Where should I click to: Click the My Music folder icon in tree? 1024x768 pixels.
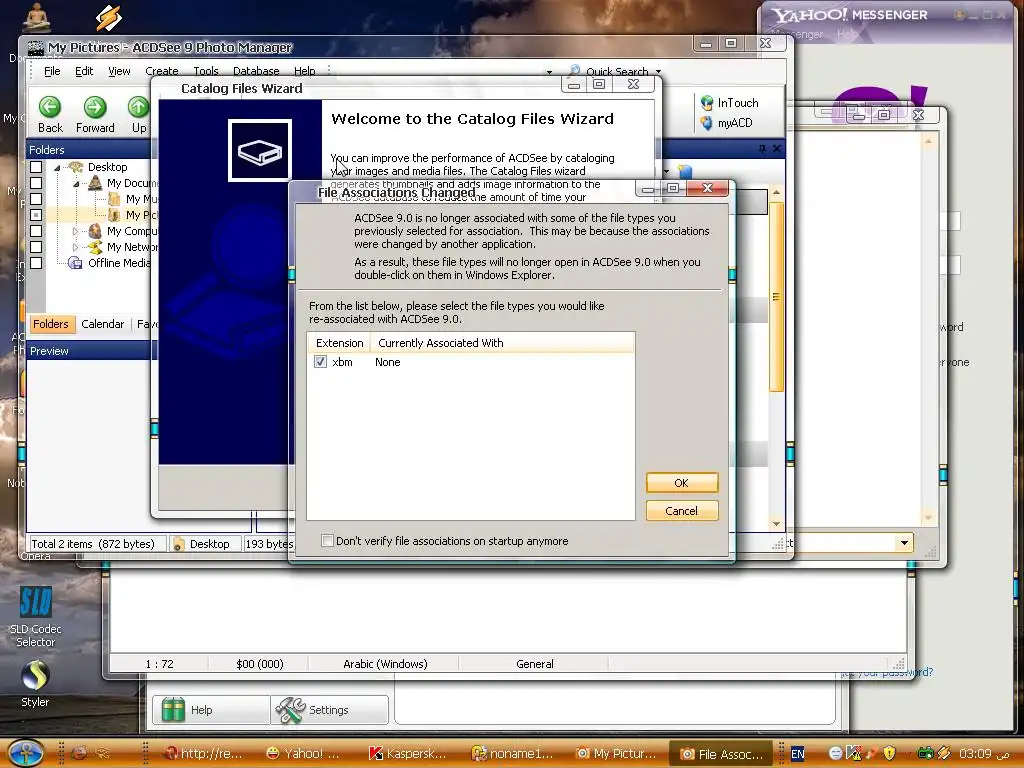pyautogui.click(x=114, y=199)
